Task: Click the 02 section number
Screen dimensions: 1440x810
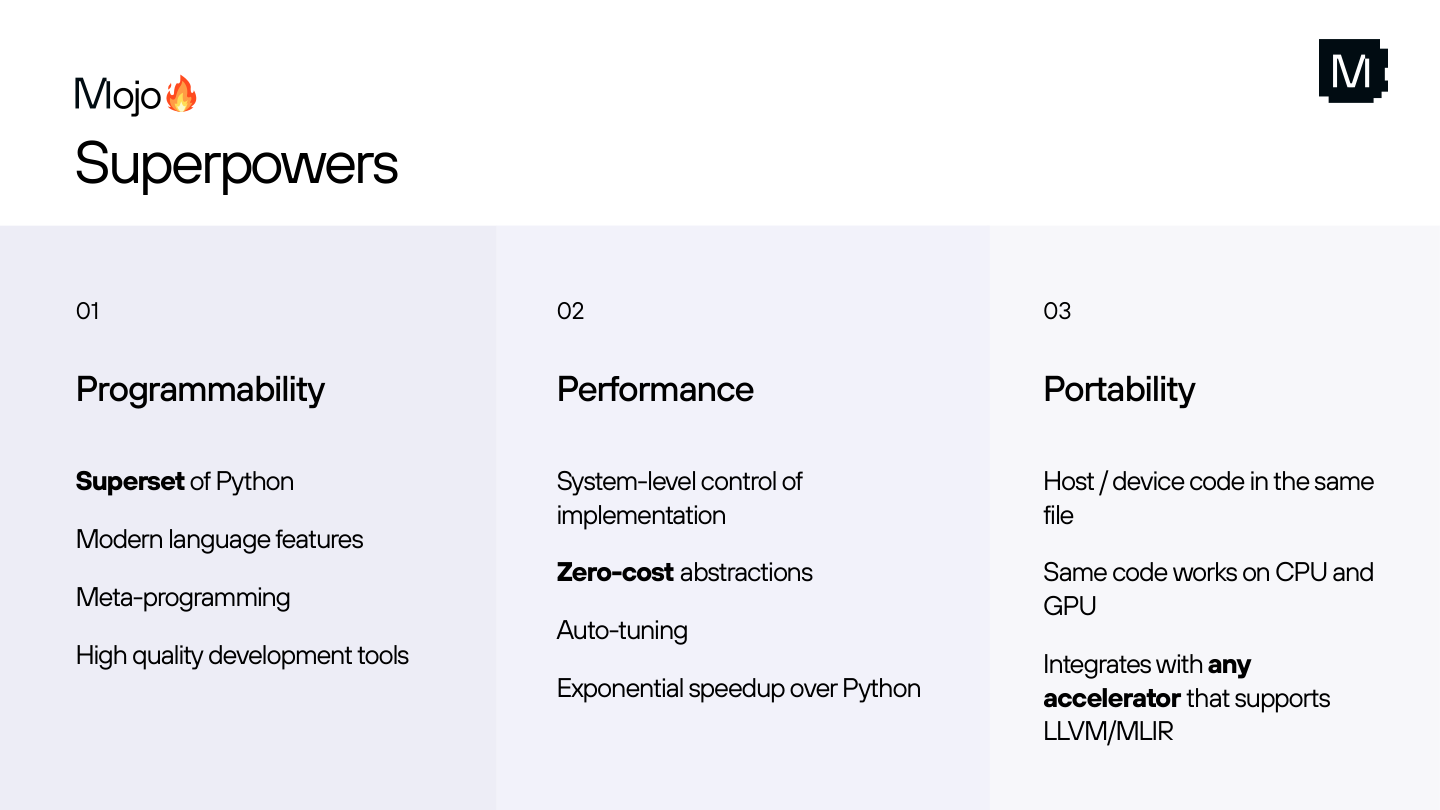Action: (570, 311)
